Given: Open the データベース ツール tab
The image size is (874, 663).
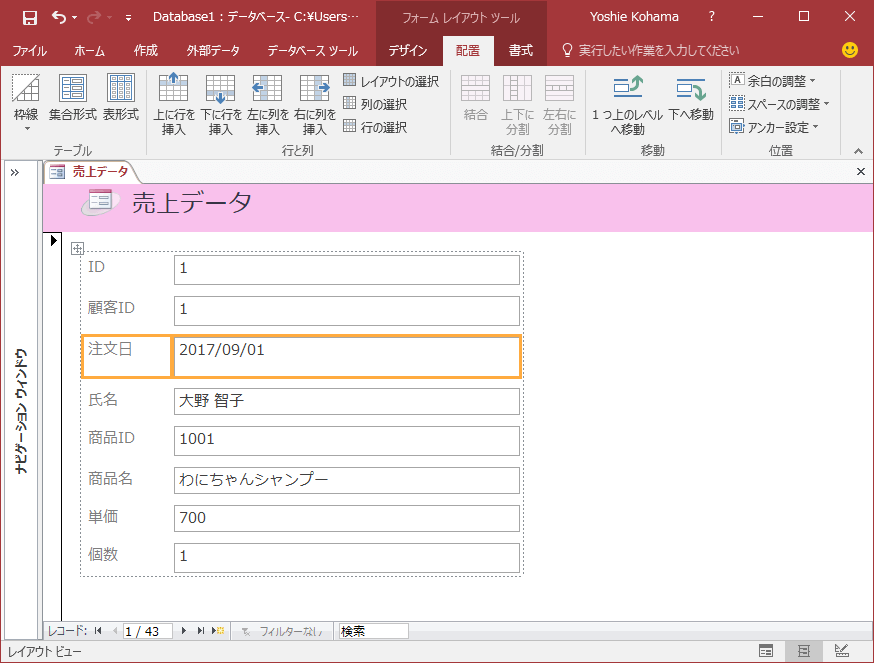Looking at the screenshot, I should pos(312,51).
